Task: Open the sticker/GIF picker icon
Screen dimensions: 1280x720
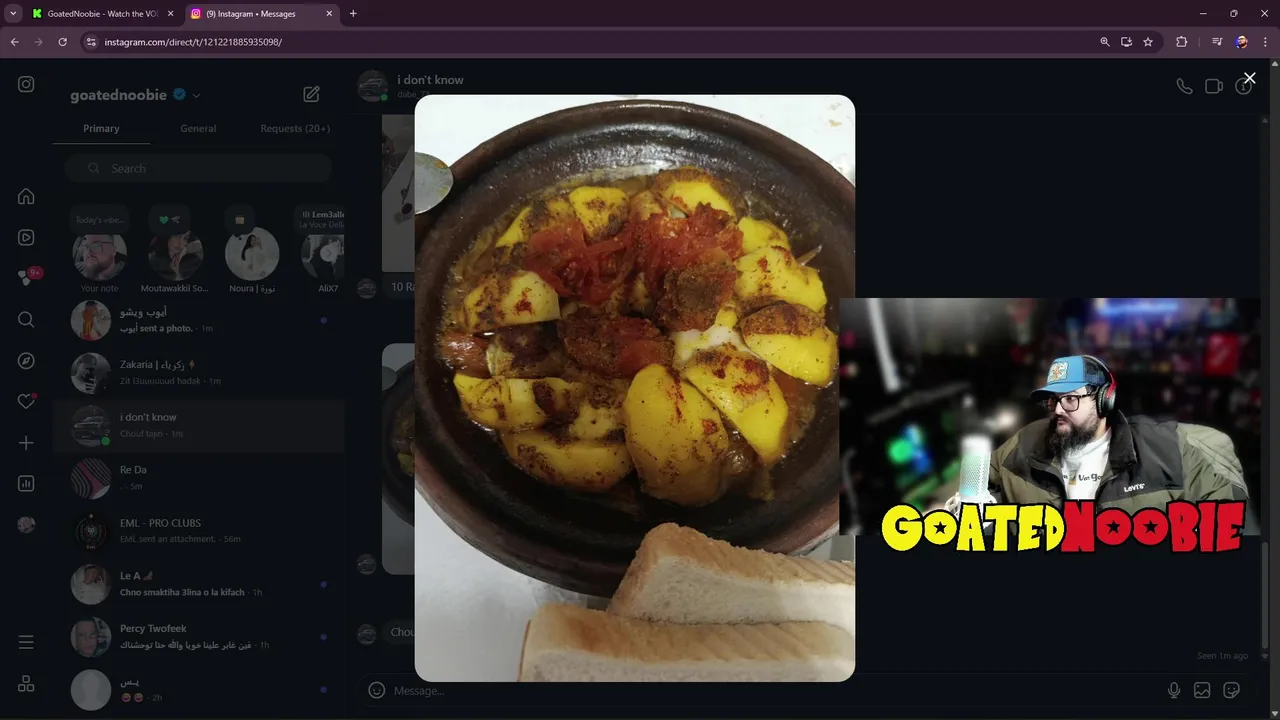Action: 1232,690
